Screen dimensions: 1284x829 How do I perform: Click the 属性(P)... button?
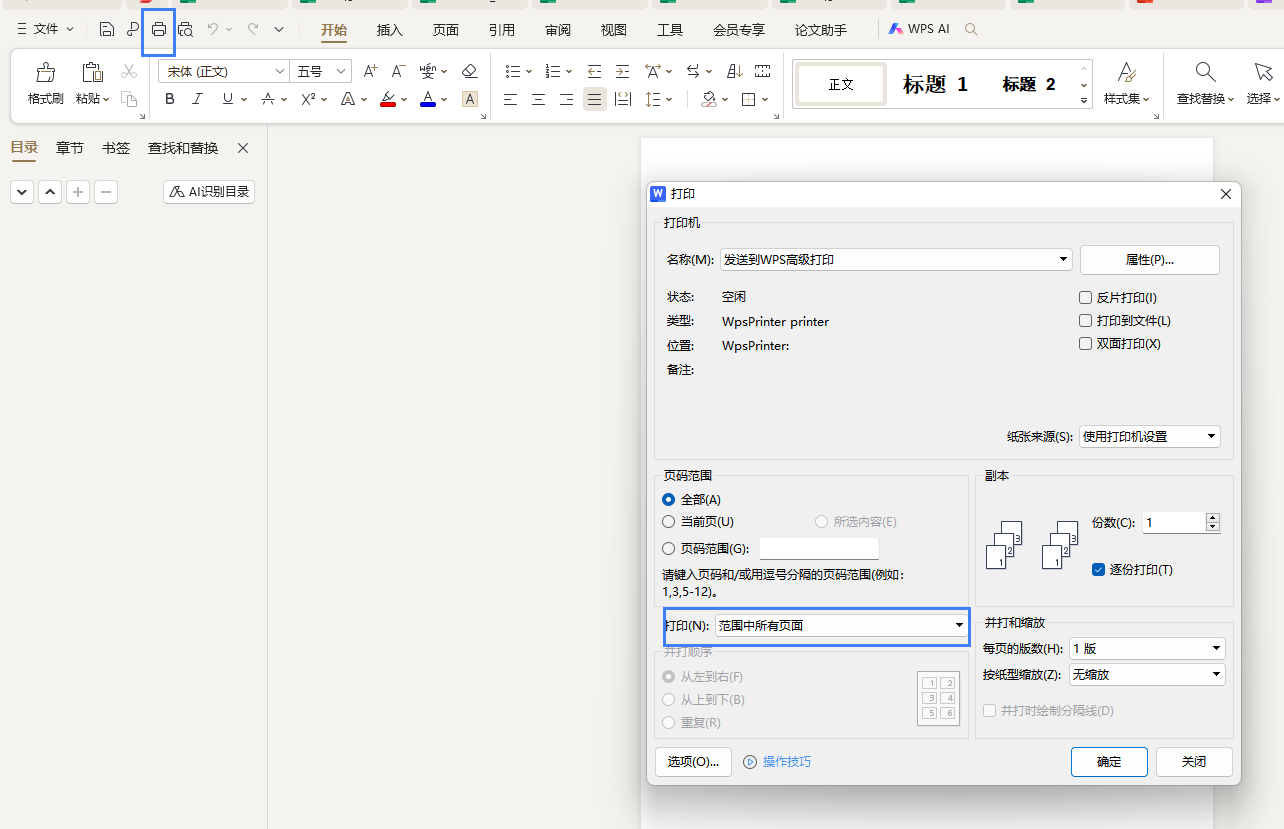pyautogui.click(x=1150, y=259)
